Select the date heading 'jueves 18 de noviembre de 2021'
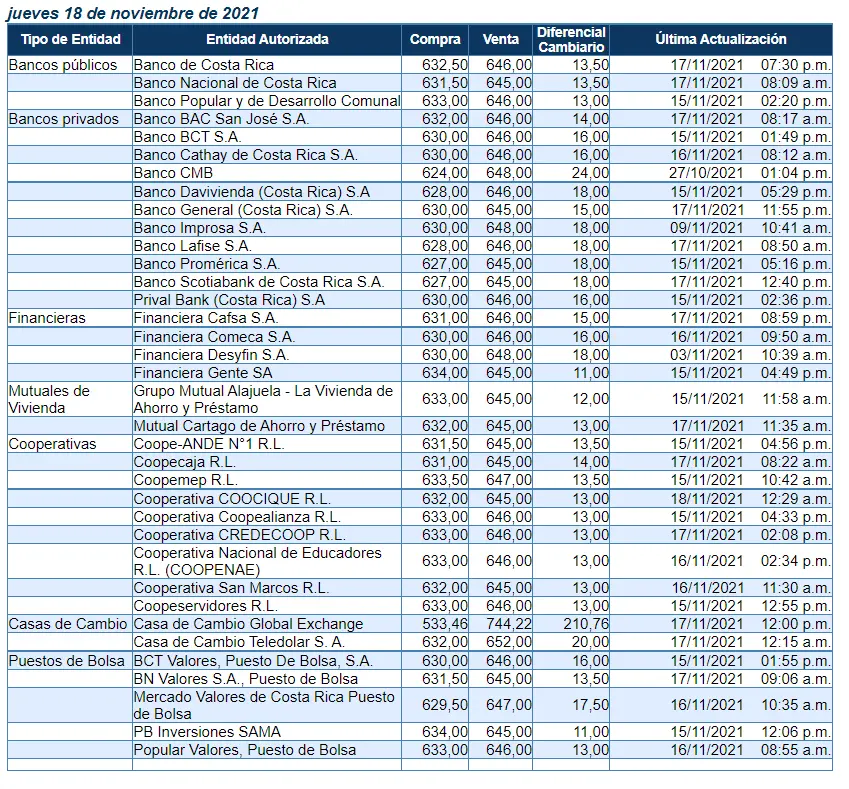 click(x=133, y=13)
